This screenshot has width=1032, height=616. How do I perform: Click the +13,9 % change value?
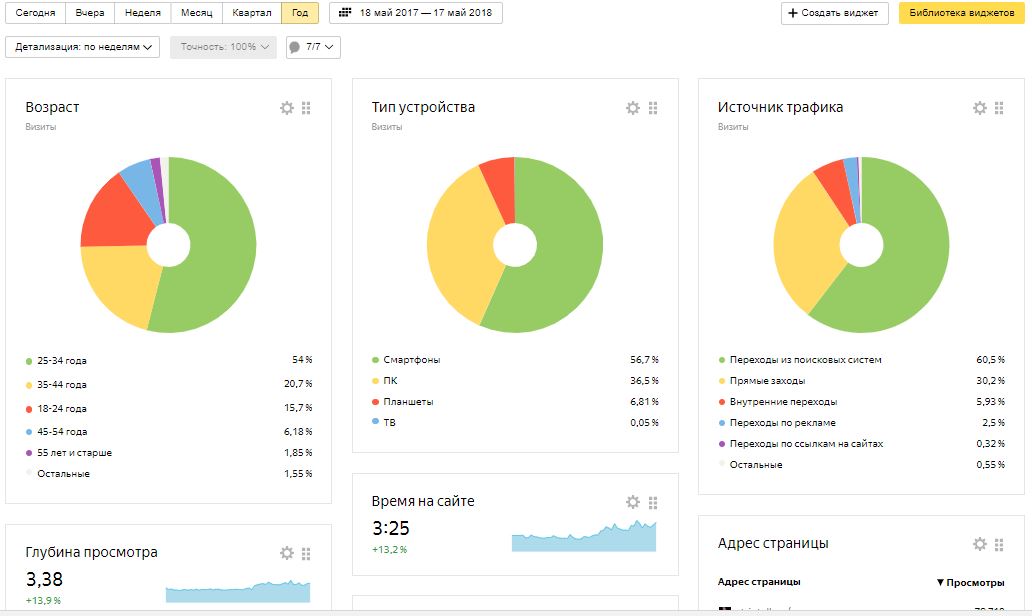pyautogui.click(x=43, y=601)
